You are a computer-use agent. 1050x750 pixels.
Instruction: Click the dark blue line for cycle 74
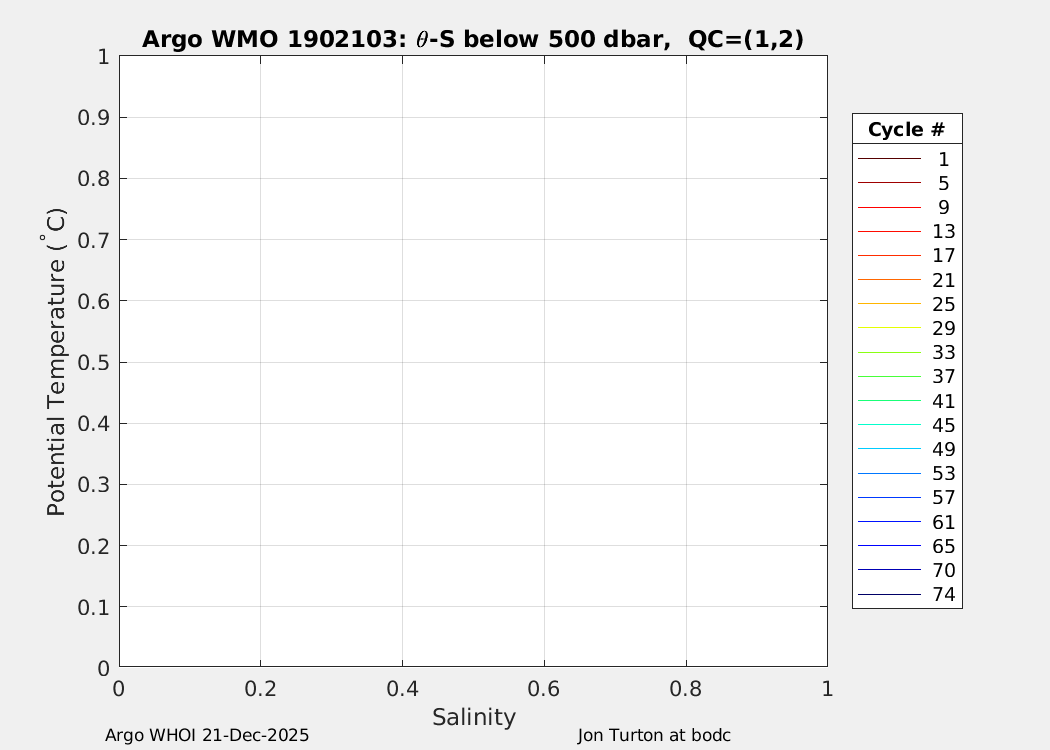point(888,595)
